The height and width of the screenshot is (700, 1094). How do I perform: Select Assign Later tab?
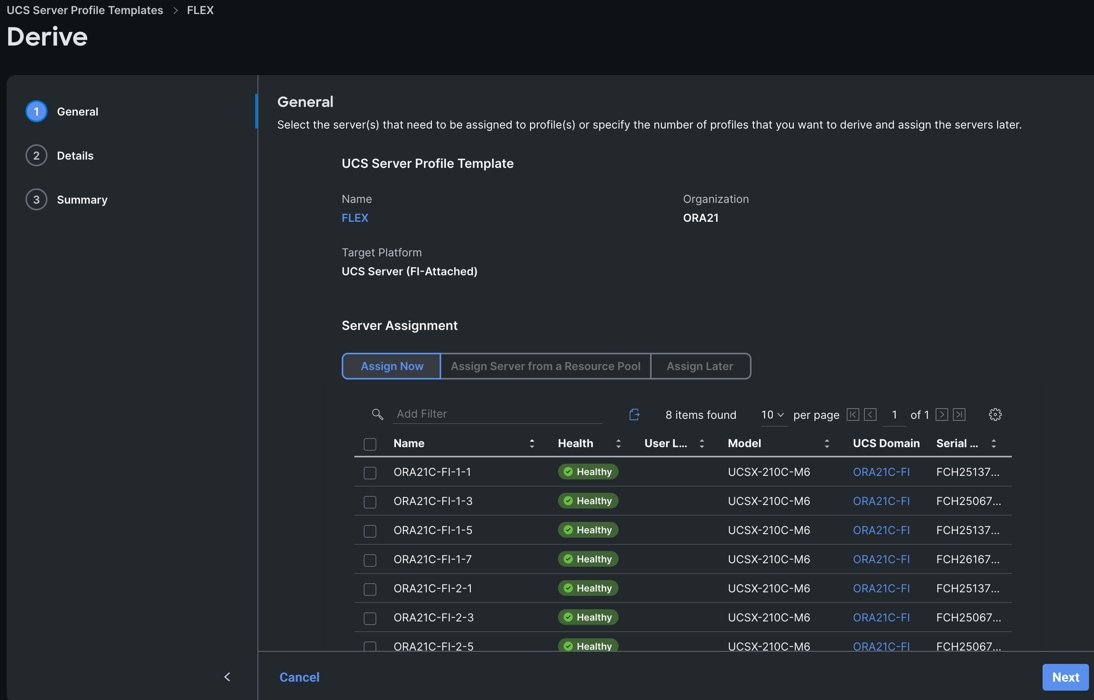(x=700, y=366)
